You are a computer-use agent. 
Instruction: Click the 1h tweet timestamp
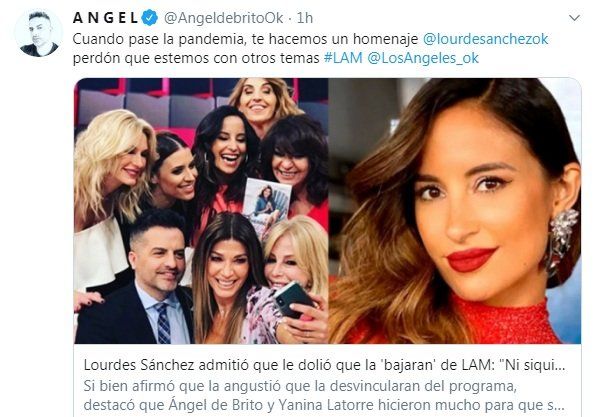(x=305, y=18)
